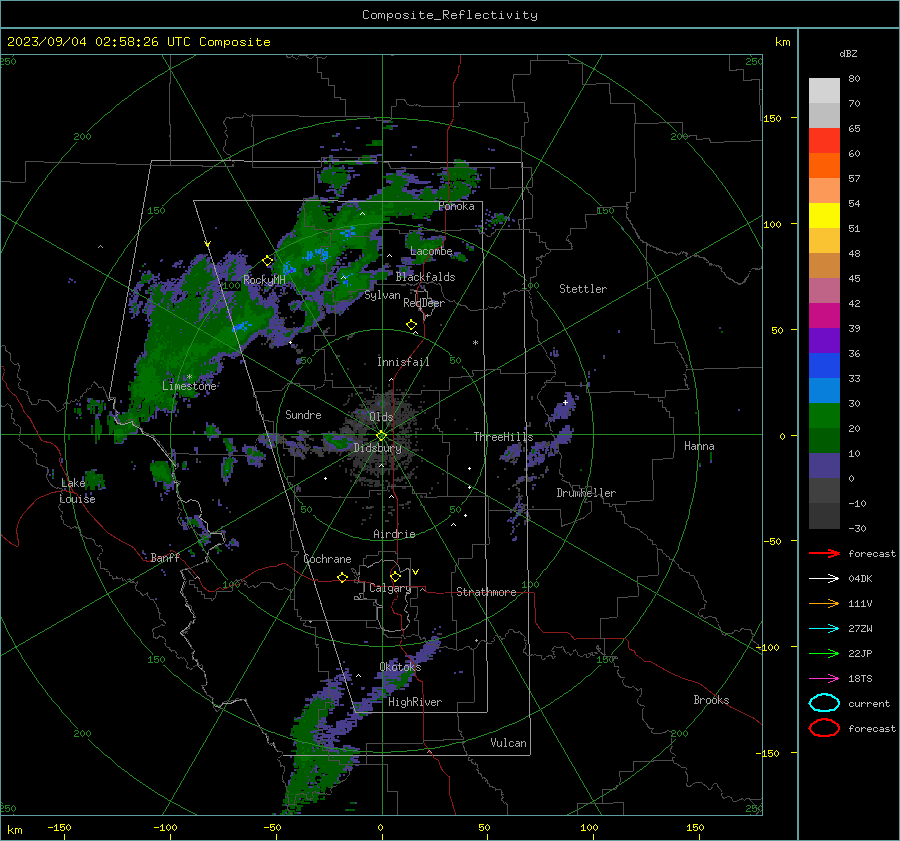Click the yellow V marker northwest of RockyMH
The width and height of the screenshot is (900, 841).
(207, 245)
